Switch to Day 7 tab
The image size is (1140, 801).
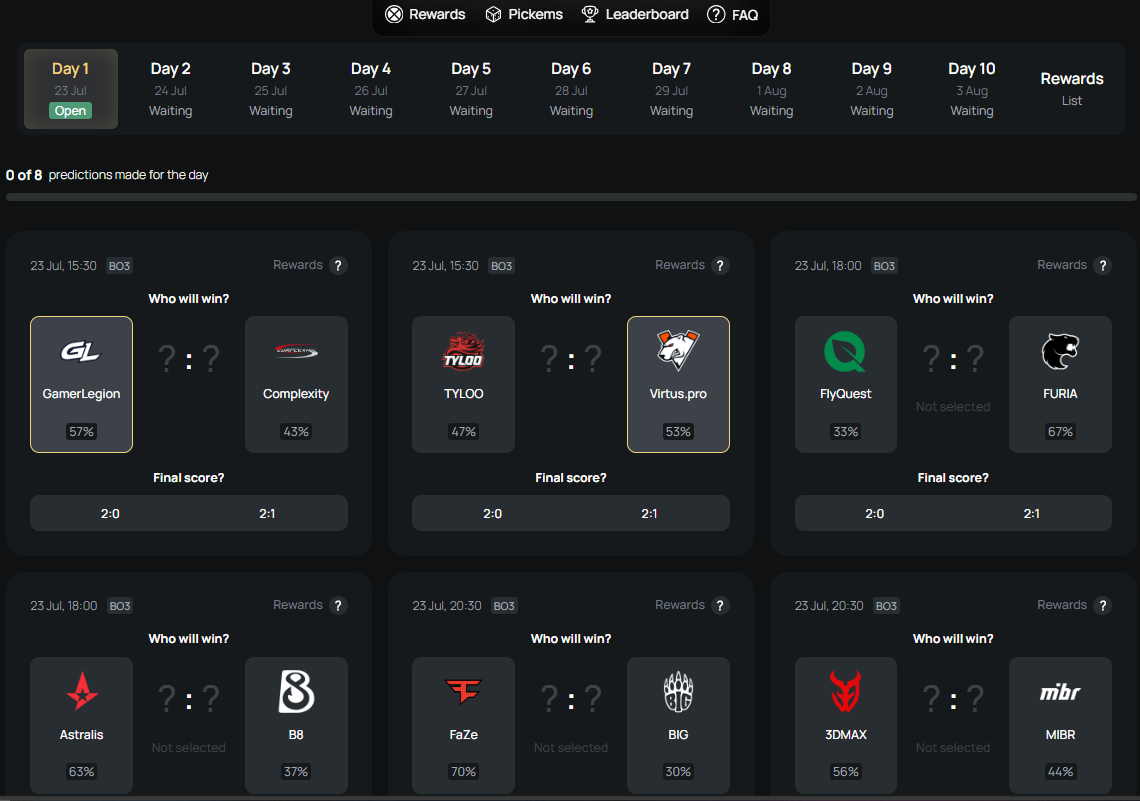672,89
